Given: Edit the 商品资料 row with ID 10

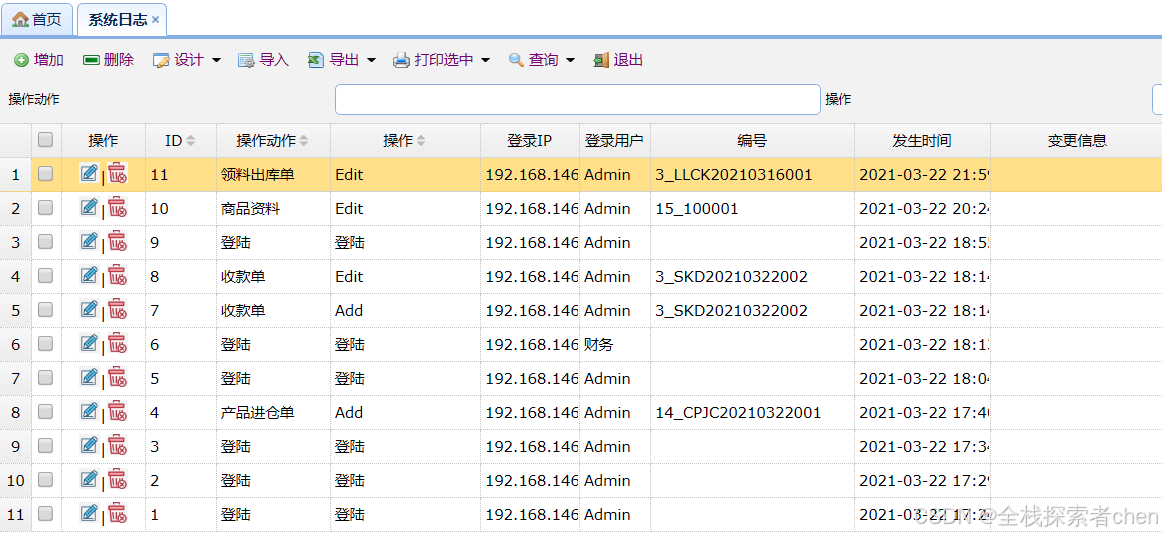Looking at the screenshot, I should 89,208.
